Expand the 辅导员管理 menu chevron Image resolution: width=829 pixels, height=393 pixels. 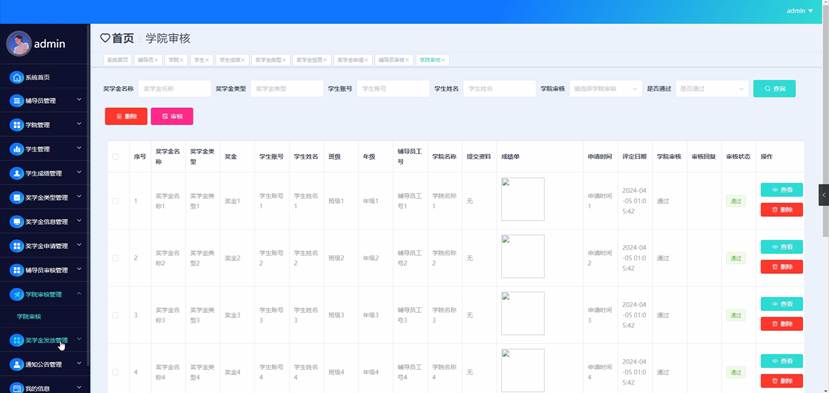point(79,99)
